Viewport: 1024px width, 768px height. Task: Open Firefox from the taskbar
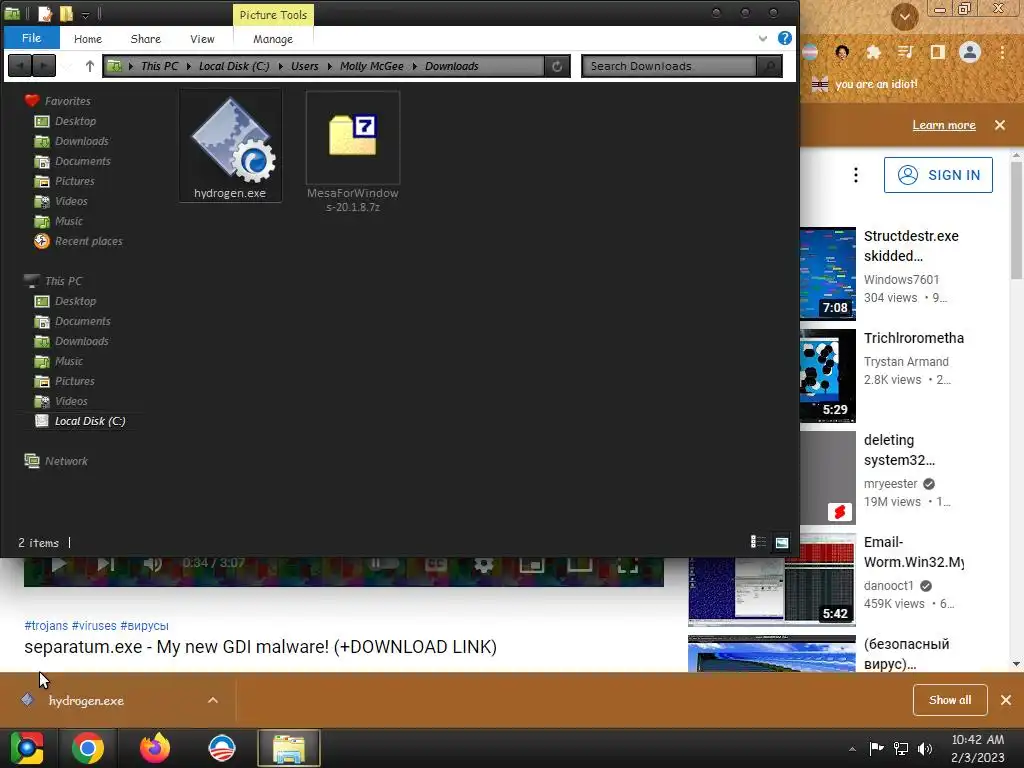click(x=155, y=748)
